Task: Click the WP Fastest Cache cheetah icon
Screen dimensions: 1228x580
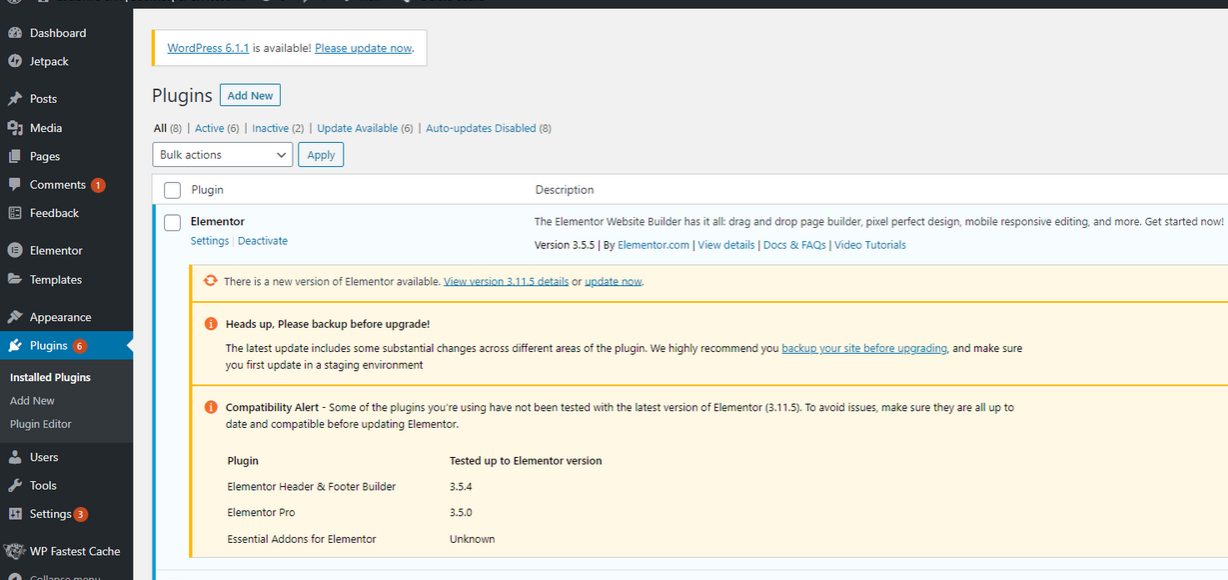Action: pyautogui.click(x=14, y=551)
